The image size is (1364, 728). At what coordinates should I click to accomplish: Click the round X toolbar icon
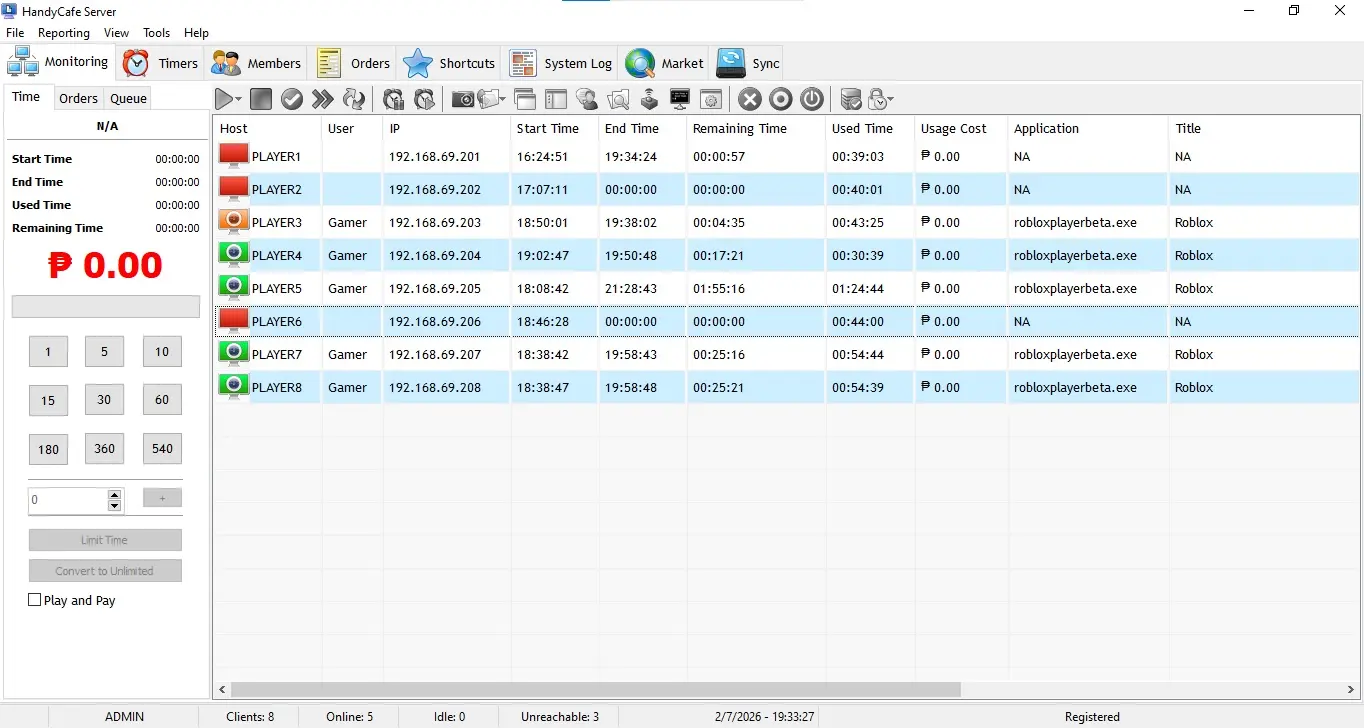tap(750, 99)
